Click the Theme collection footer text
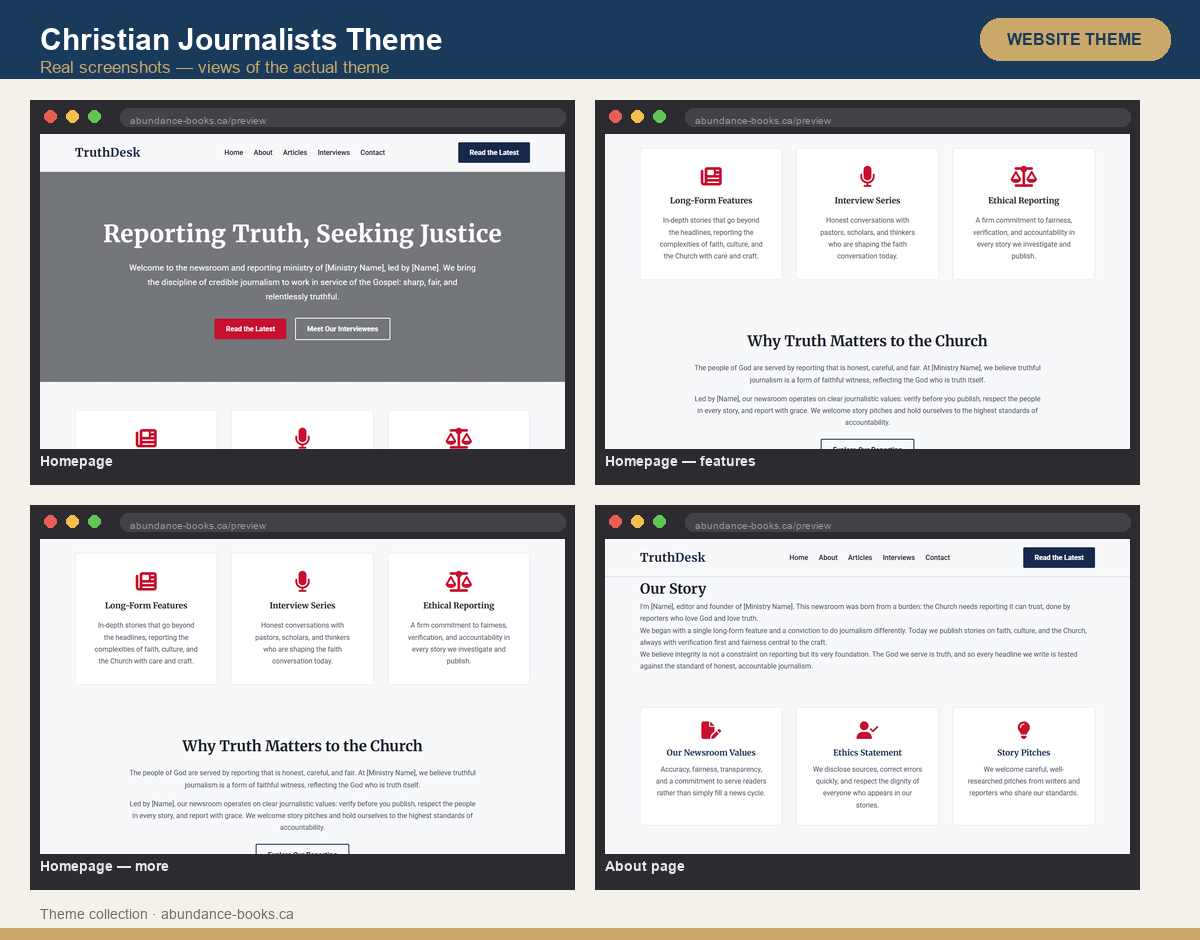The width and height of the screenshot is (1200, 940). pos(167,914)
